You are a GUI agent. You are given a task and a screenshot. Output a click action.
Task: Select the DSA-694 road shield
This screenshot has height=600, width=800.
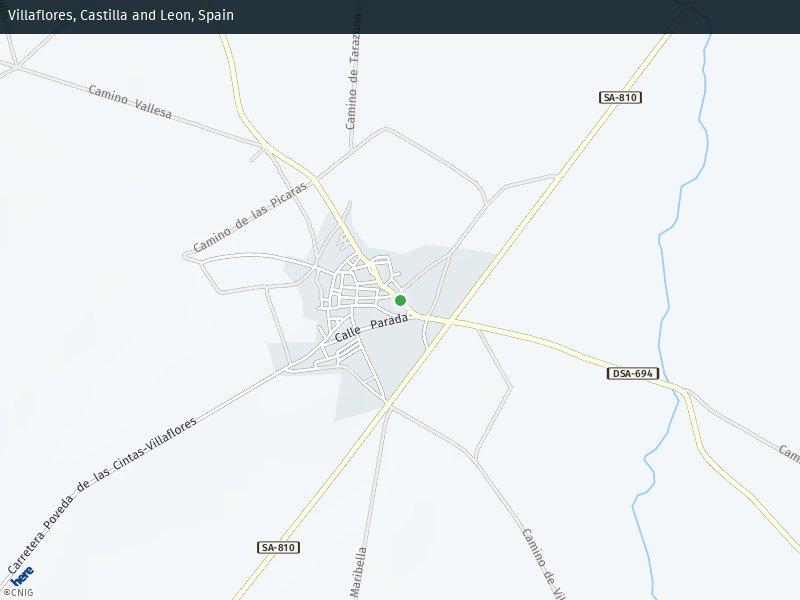pos(632,373)
